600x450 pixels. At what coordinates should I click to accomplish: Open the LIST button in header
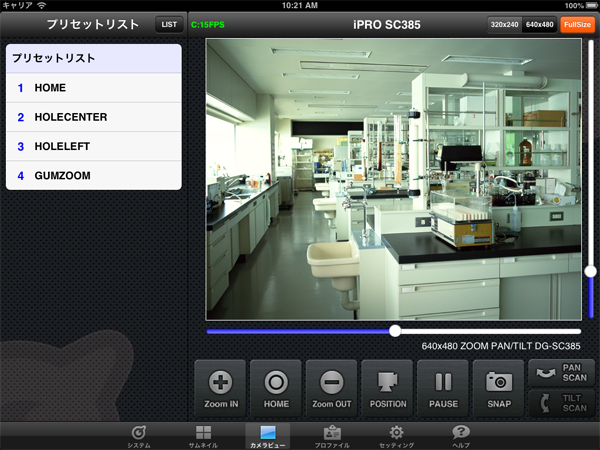168,24
